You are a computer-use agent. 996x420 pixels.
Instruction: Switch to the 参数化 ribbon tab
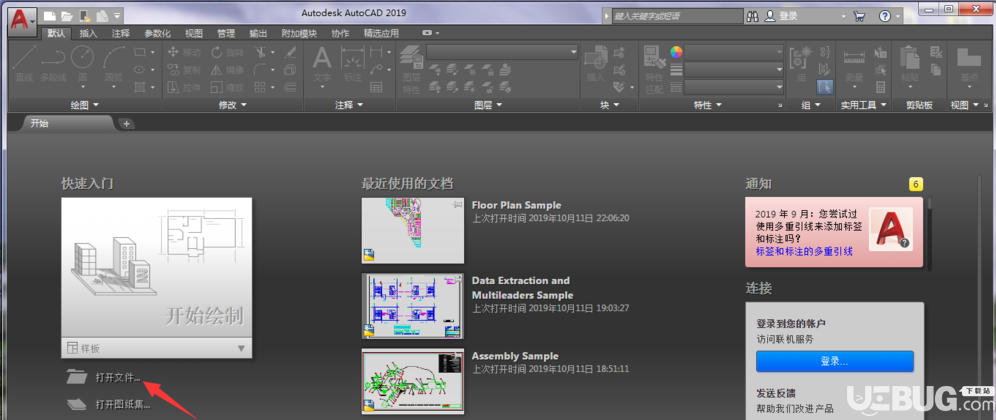(158, 33)
